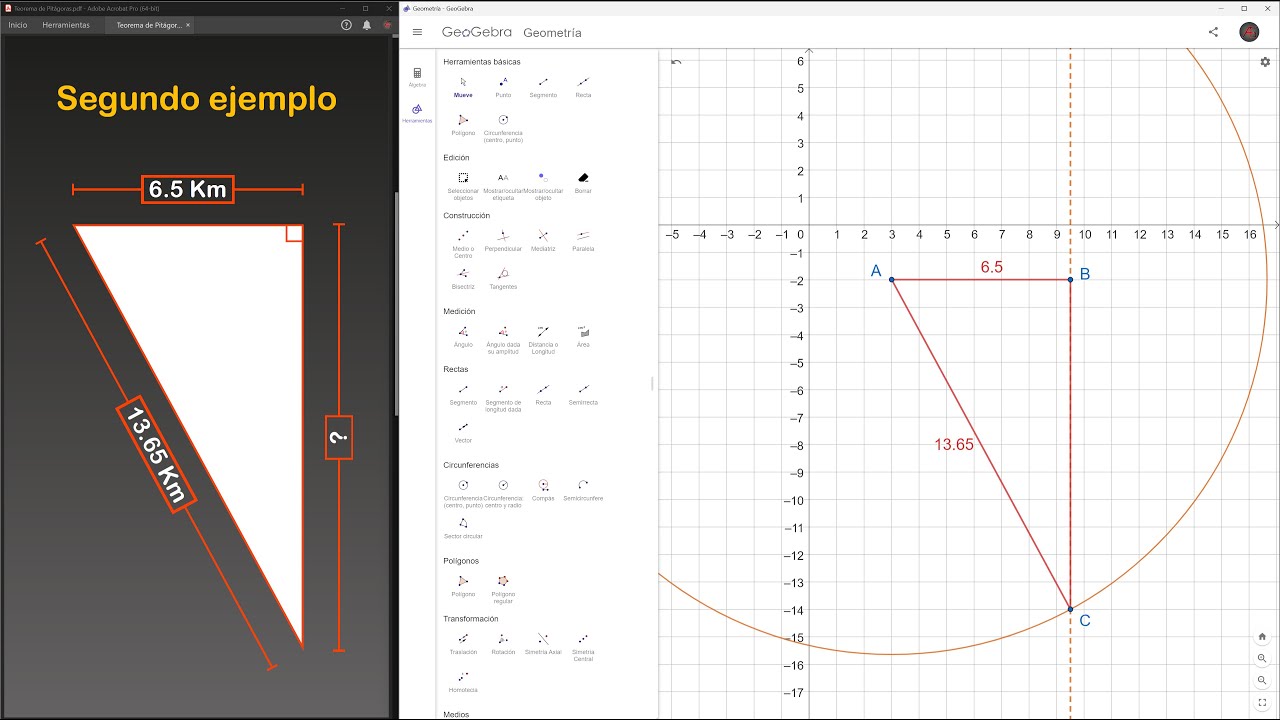Pick the Ángulo dada su amplitud tool
This screenshot has width=1280, height=720.
(x=503, y=338)
